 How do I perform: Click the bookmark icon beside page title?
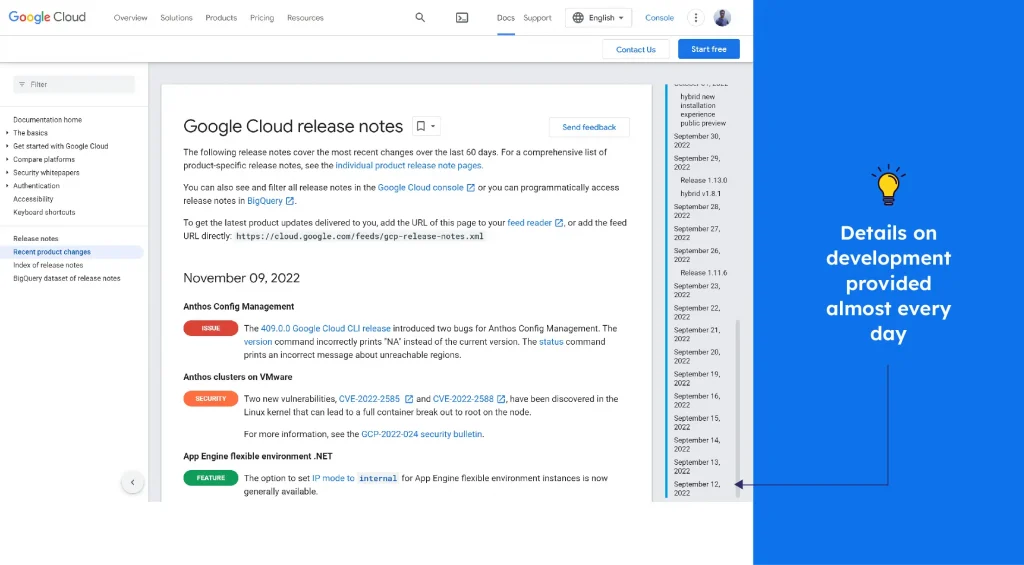tap(421, 126)
